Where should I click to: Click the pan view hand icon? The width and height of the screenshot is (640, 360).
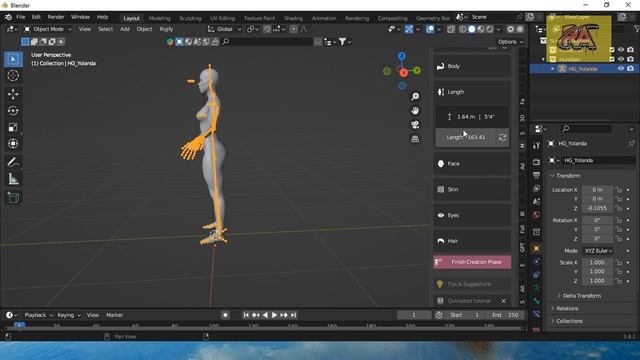pyautogui.click(x=415, y=111)
